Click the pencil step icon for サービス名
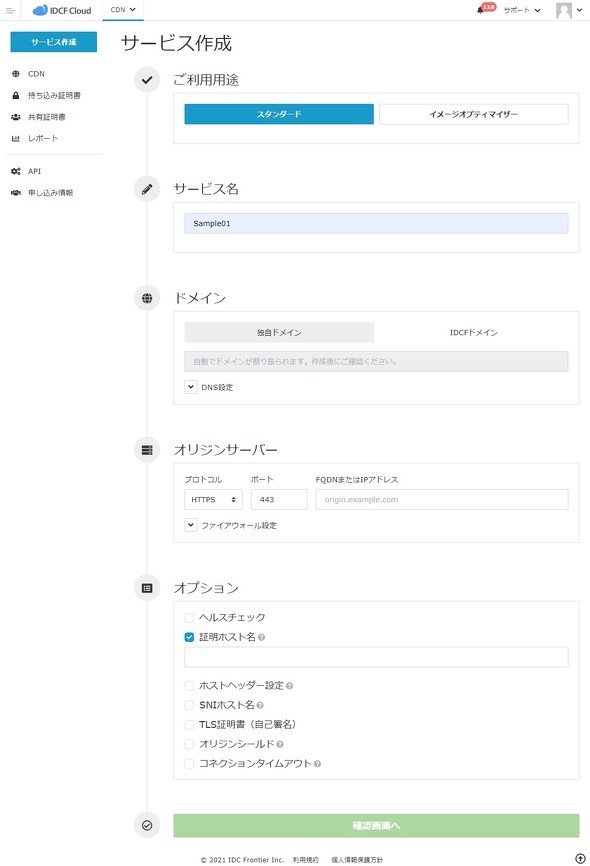 click(x=147, y=189)
